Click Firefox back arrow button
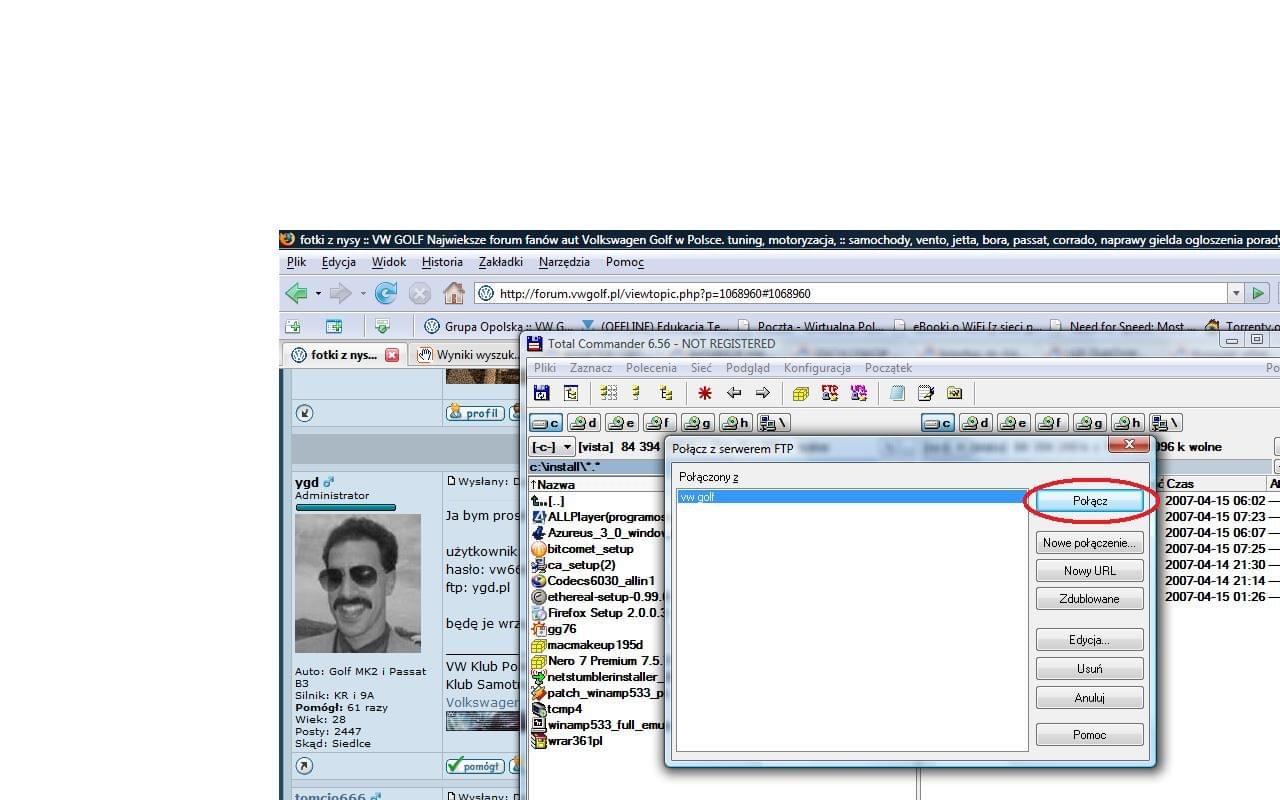The image size is (1280, 800). (296, 293)
